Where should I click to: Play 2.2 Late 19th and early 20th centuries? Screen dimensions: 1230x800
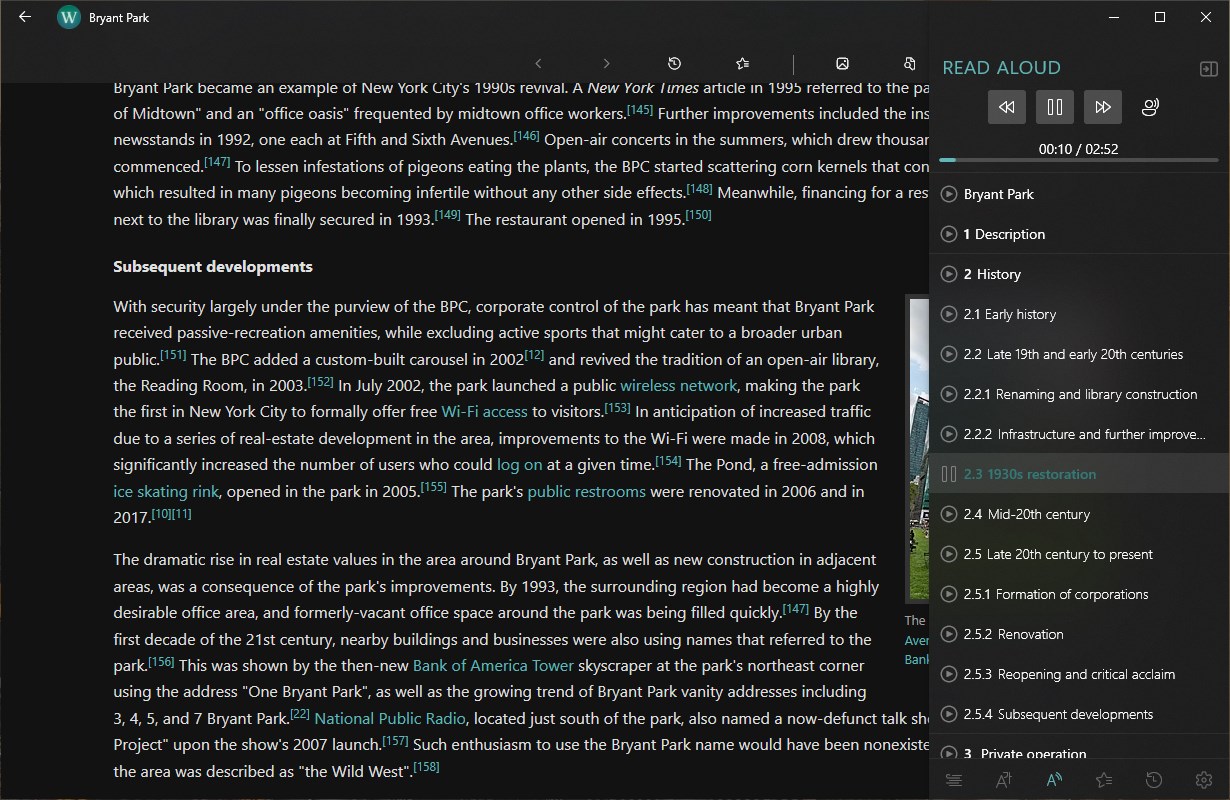click(x=949, y=354)
